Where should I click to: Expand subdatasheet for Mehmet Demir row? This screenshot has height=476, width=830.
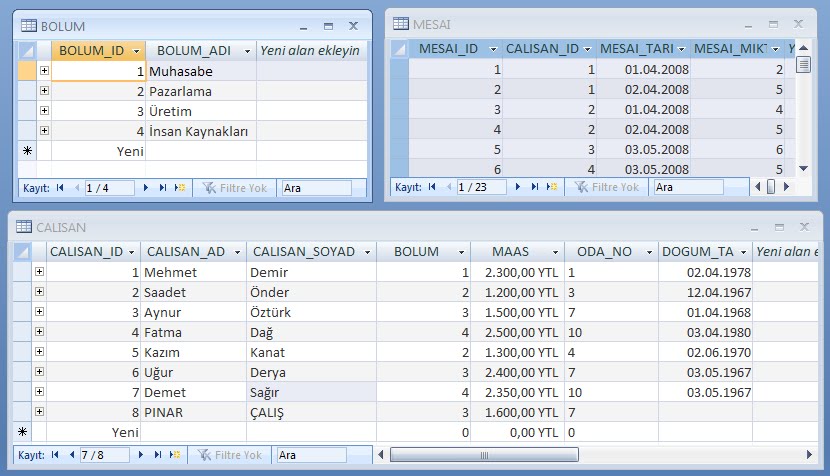coord(39,272)
